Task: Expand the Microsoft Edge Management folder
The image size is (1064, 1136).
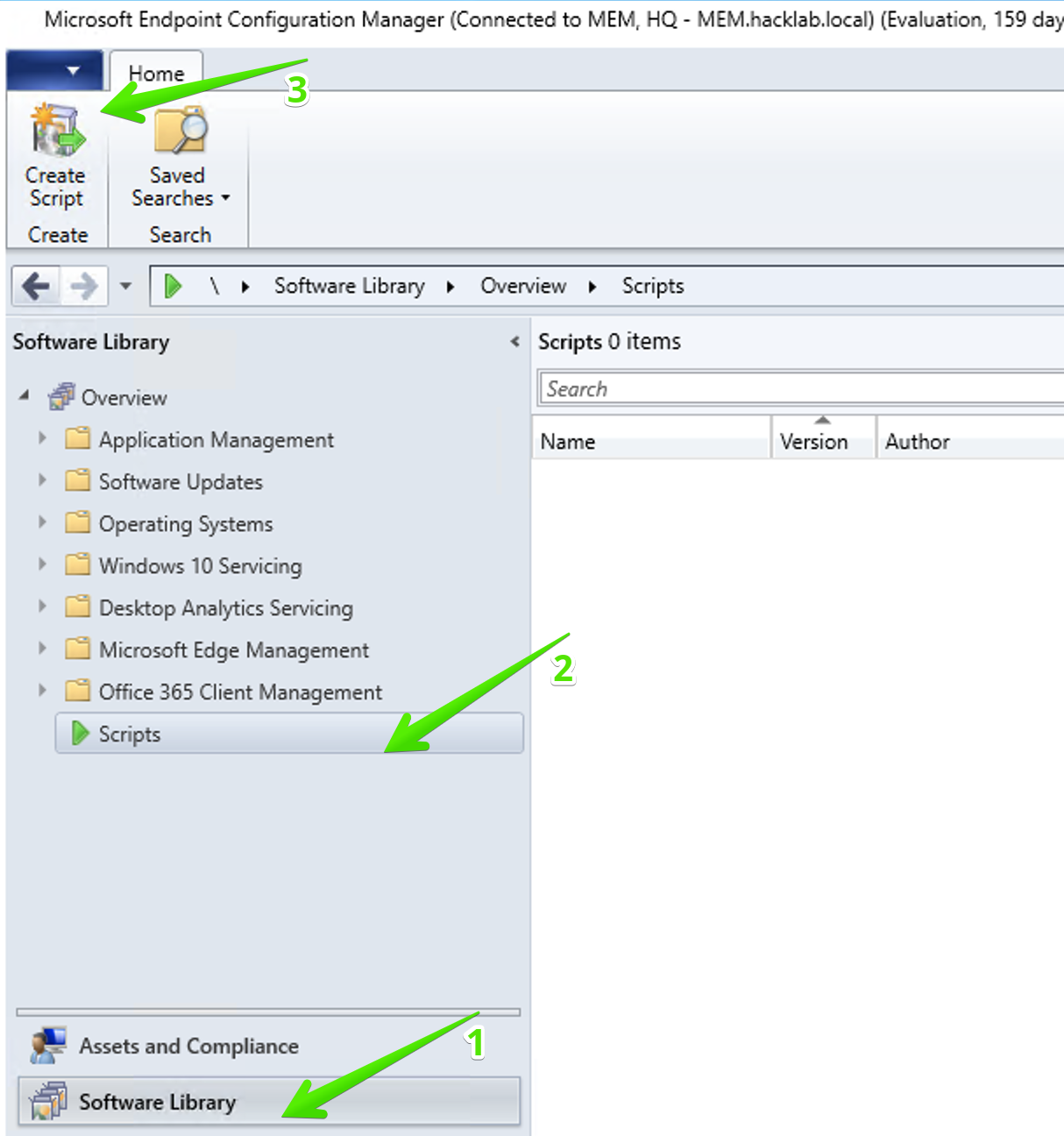Action: (x=42, y=647)
